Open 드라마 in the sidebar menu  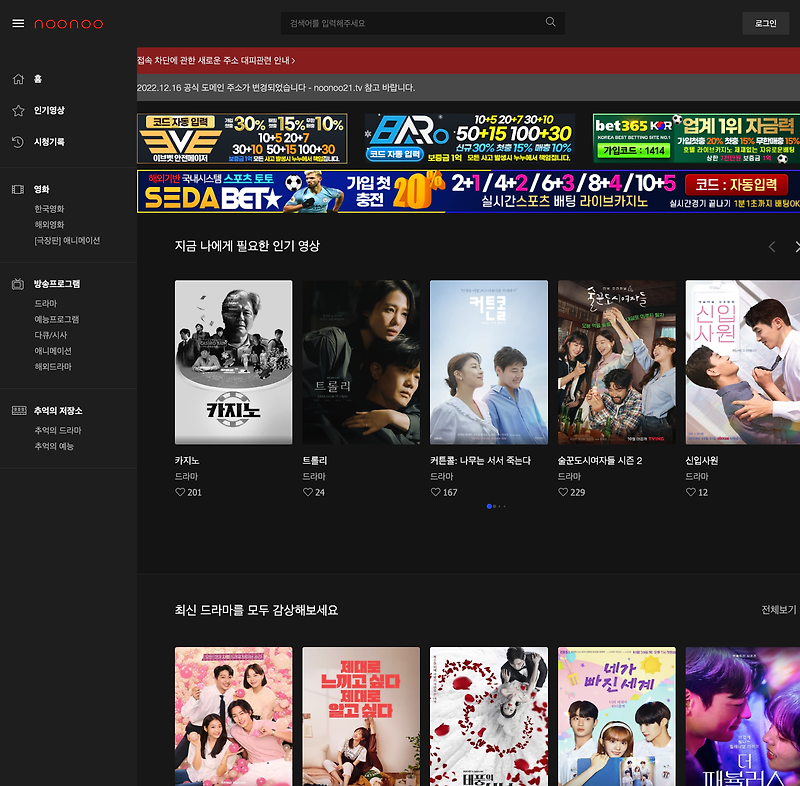[x=45, y=303]
